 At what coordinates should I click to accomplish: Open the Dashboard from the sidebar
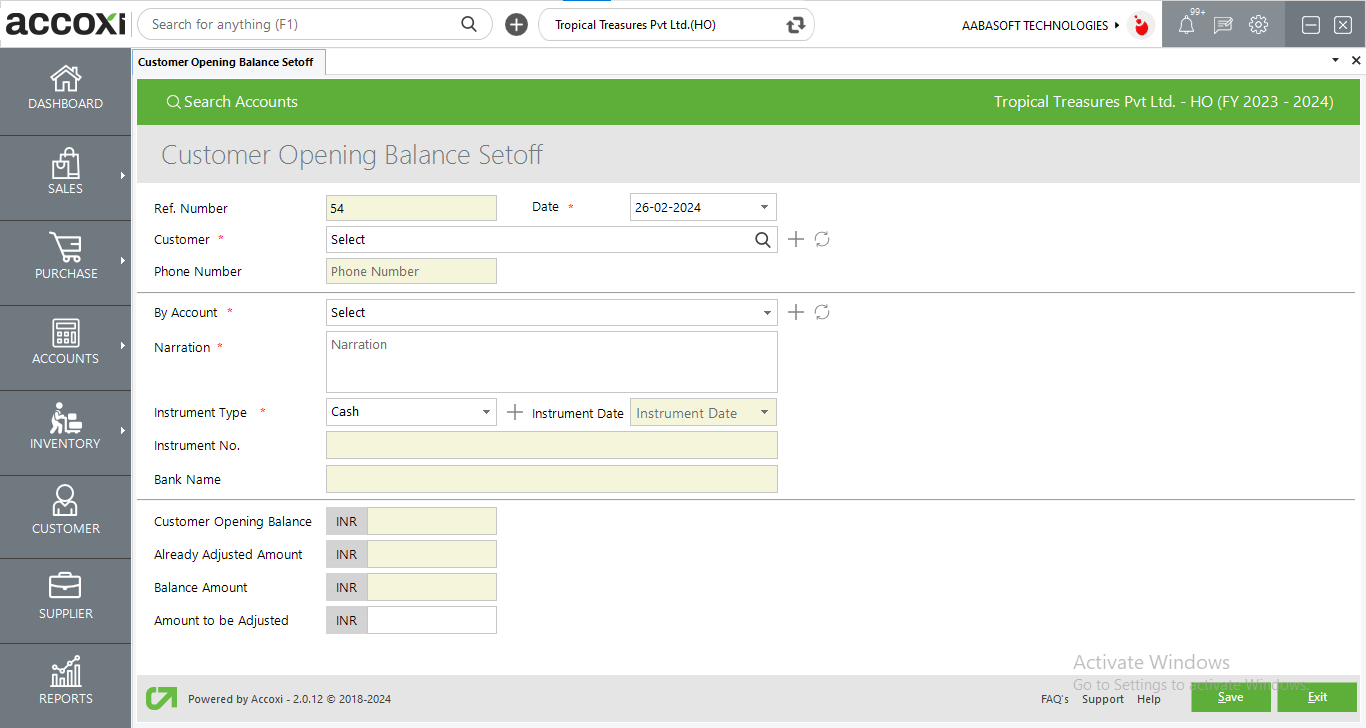65,90
